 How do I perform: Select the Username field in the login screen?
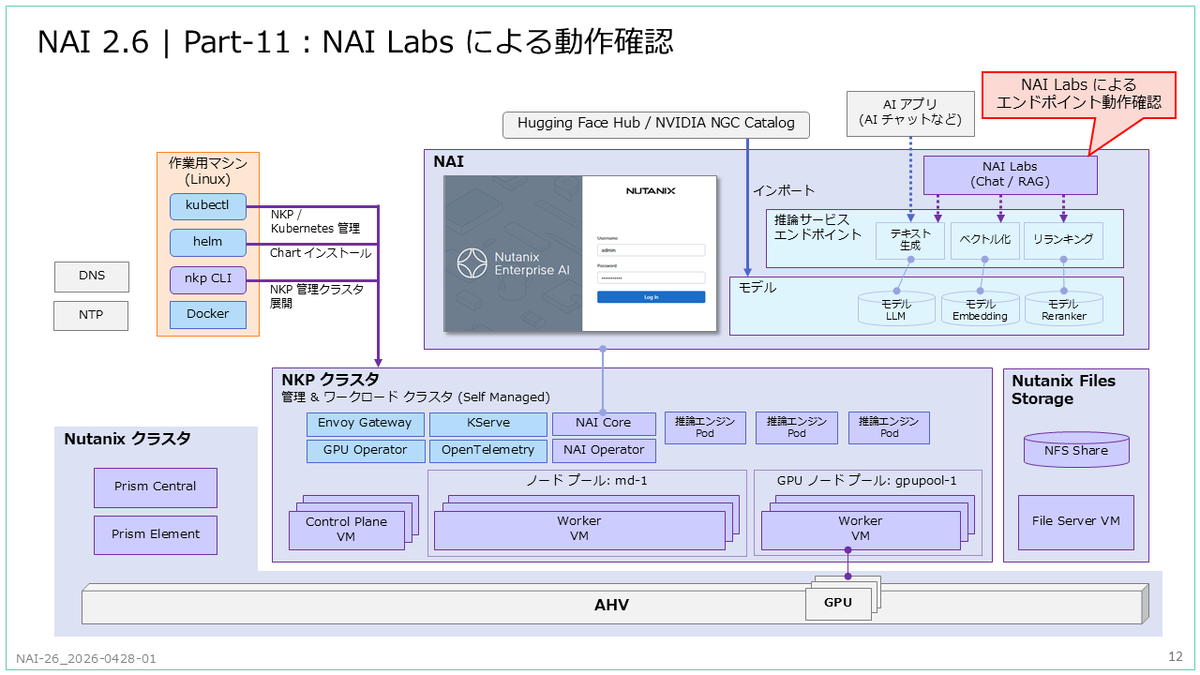(x=651, y=250)
